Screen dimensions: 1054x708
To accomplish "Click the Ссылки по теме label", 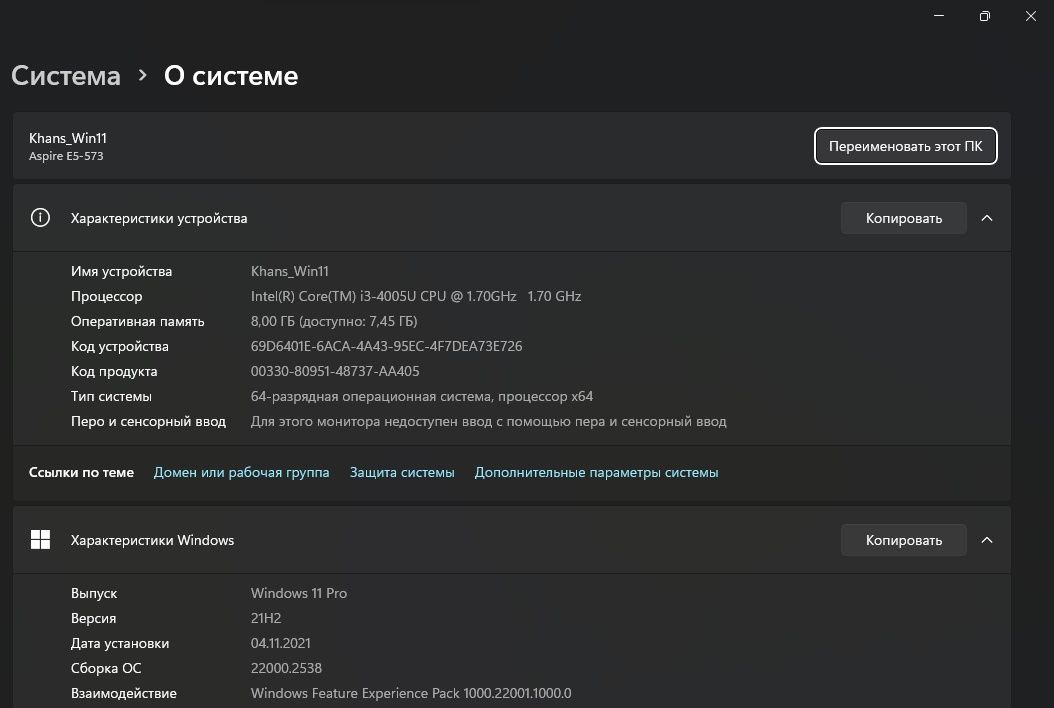I will 81,472.
